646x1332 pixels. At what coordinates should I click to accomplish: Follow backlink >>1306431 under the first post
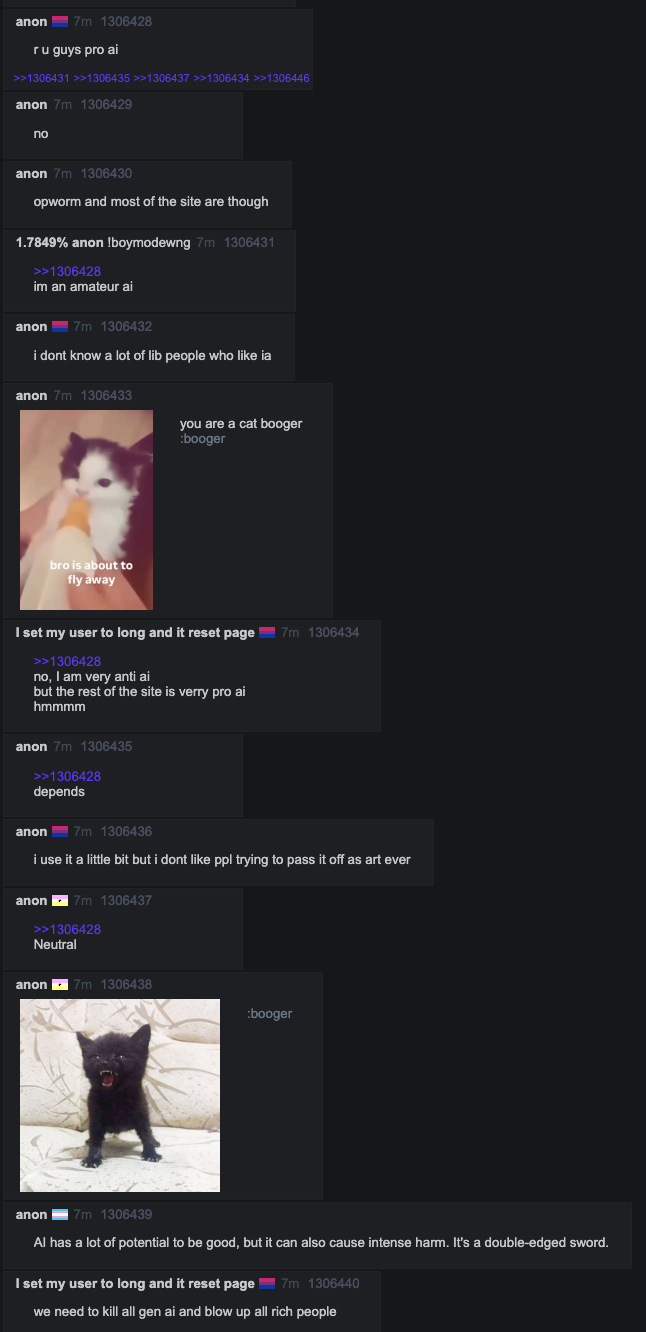click(x=42, y=78)
